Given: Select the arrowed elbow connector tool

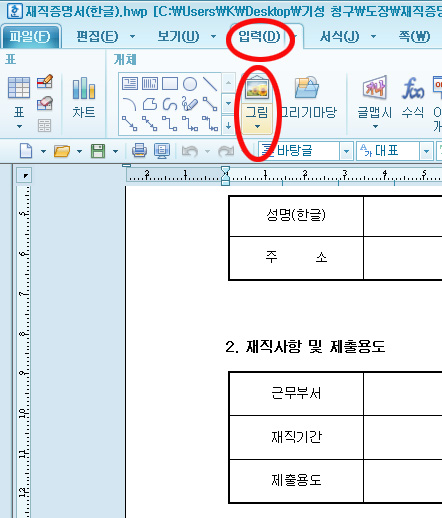Looking at the screenshot, I should [x=190, y=123].
